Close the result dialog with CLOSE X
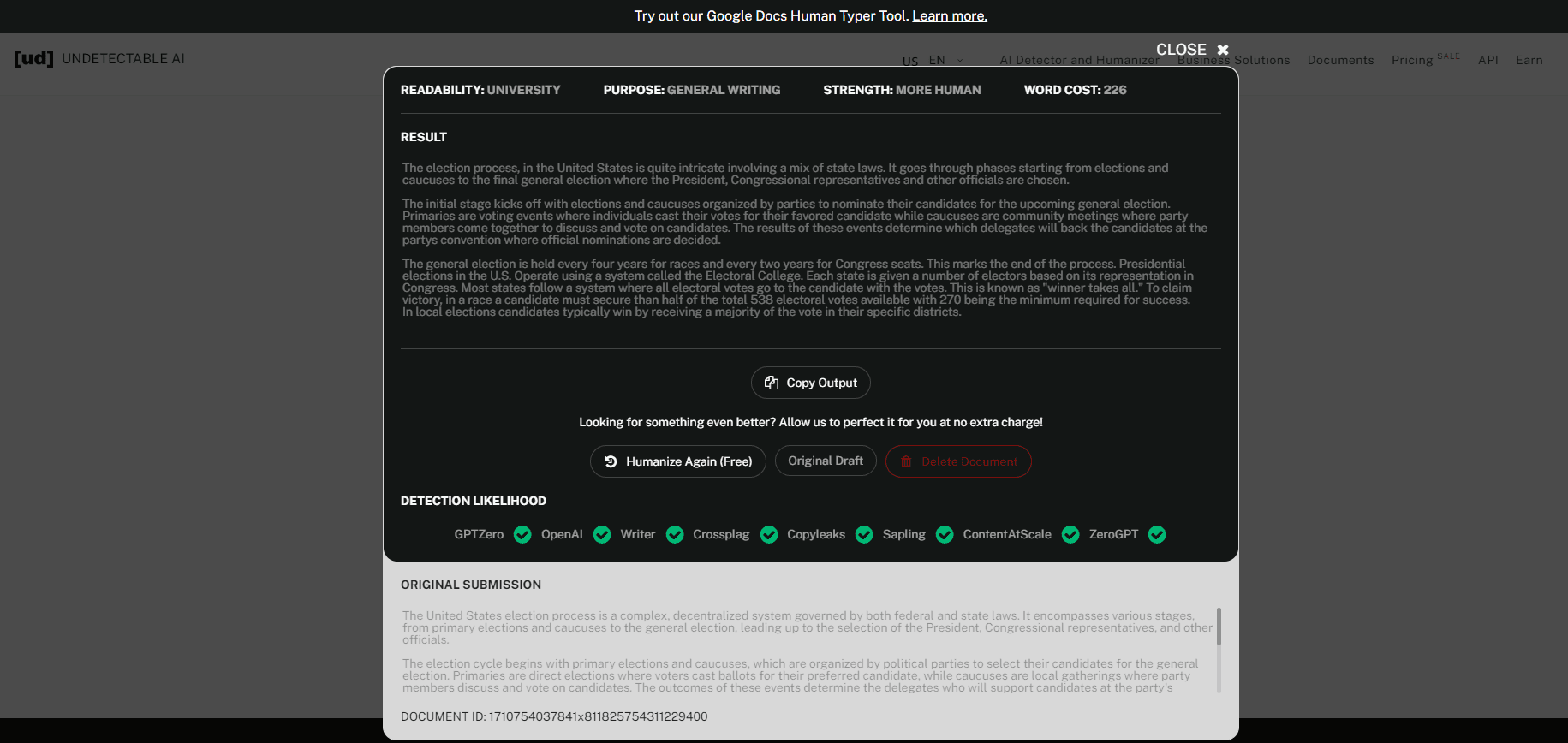Viewport: 1568px width, 743px height. pos(1192,50)
